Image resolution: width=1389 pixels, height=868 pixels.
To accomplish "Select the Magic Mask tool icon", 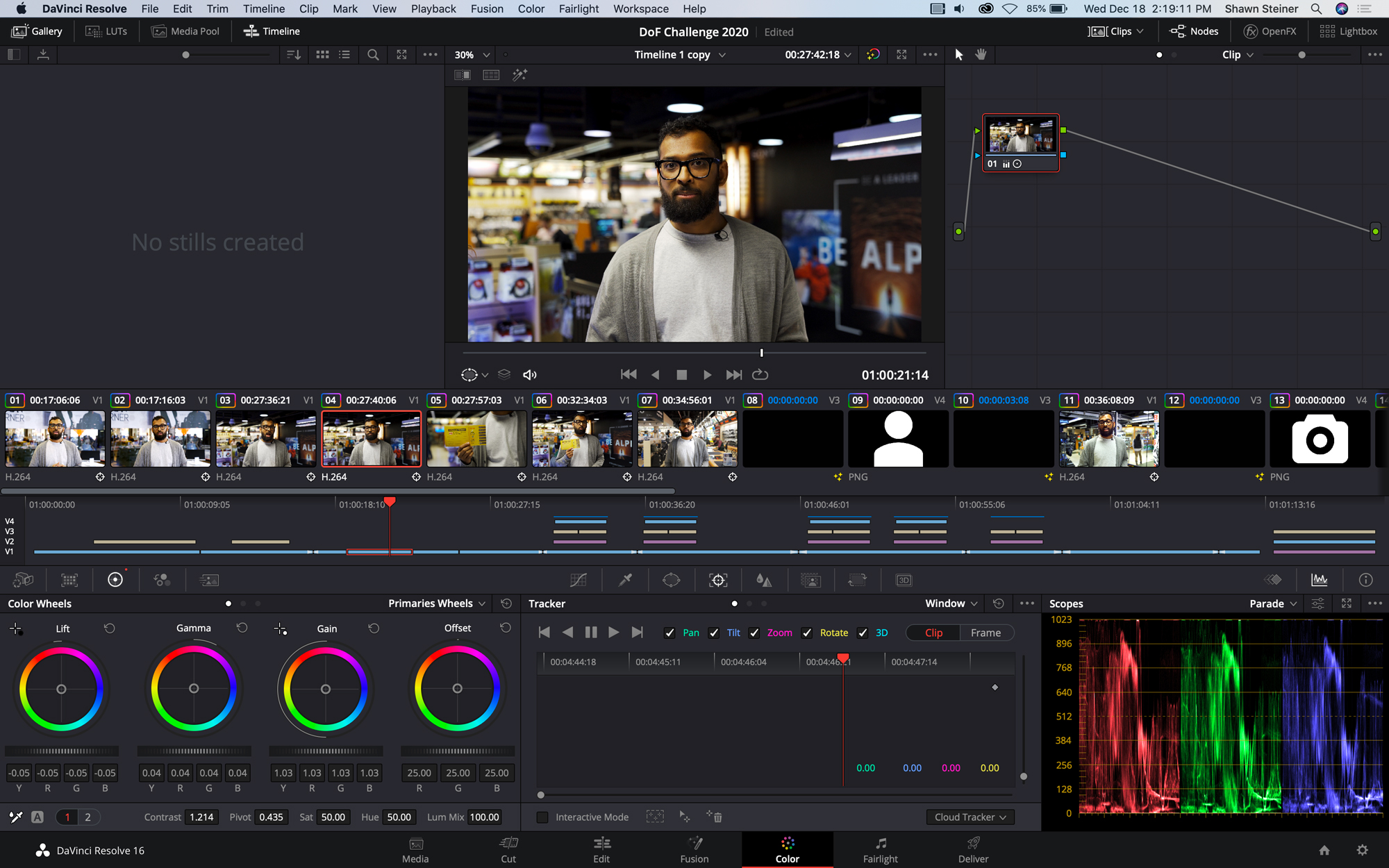I will click(812, 580).
